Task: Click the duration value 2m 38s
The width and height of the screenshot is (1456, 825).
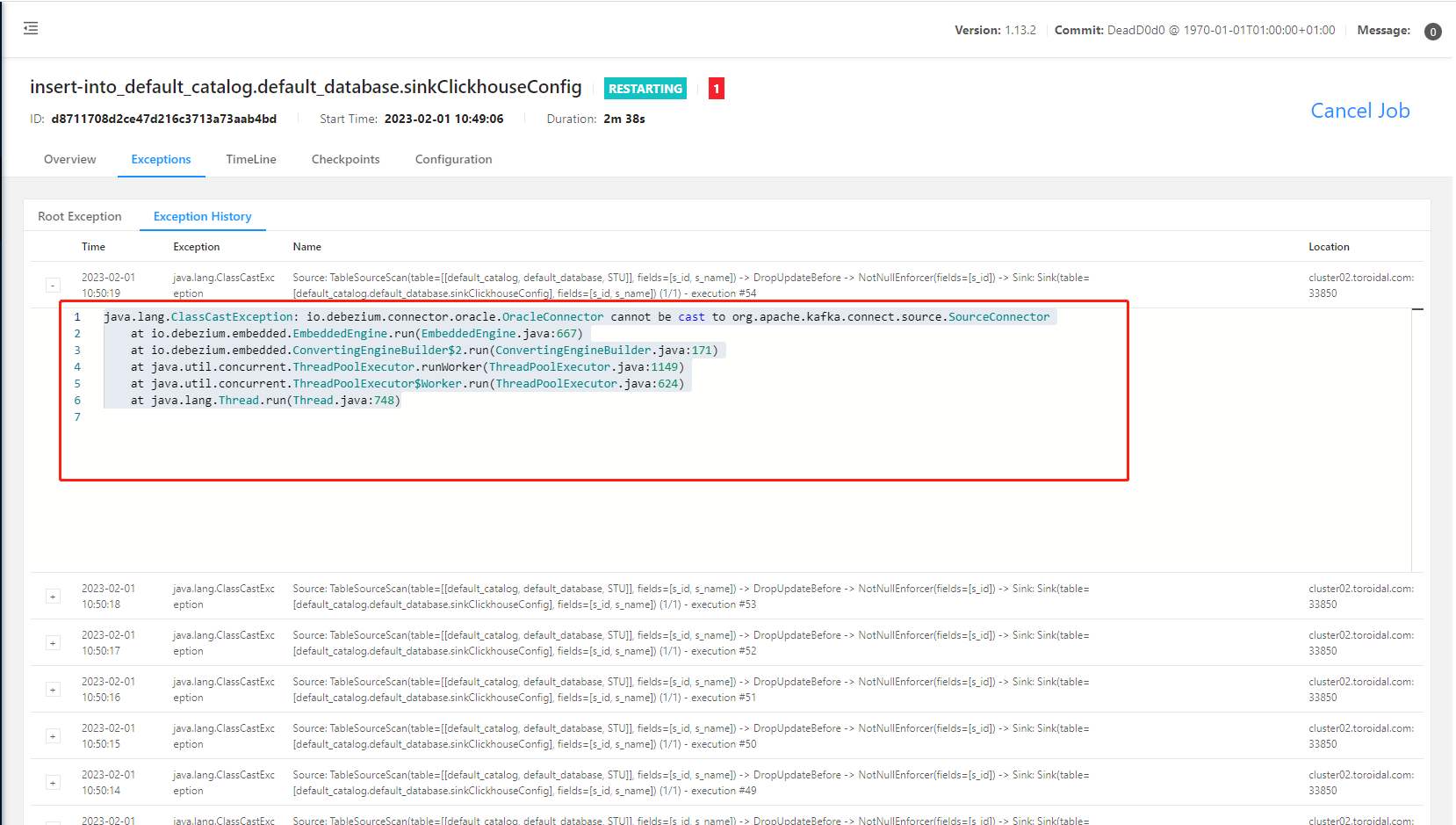Action: point(624,119)
